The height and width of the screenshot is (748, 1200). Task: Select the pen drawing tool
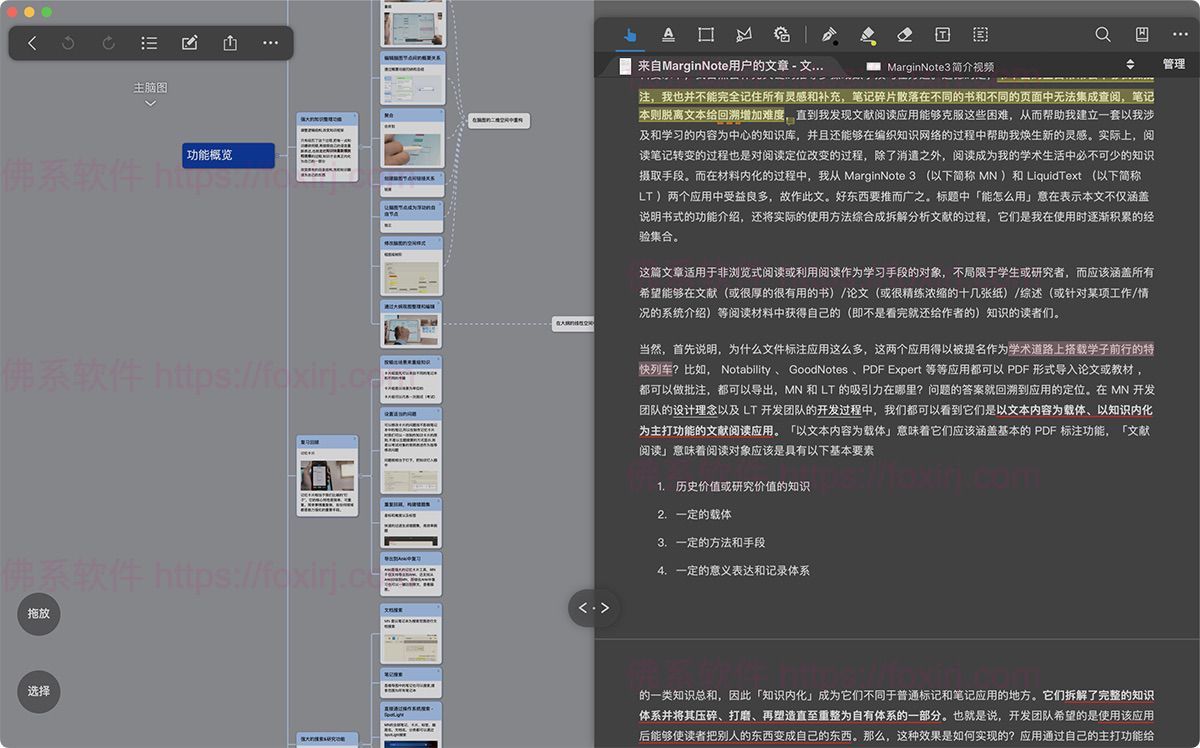(x=828, y=35)
